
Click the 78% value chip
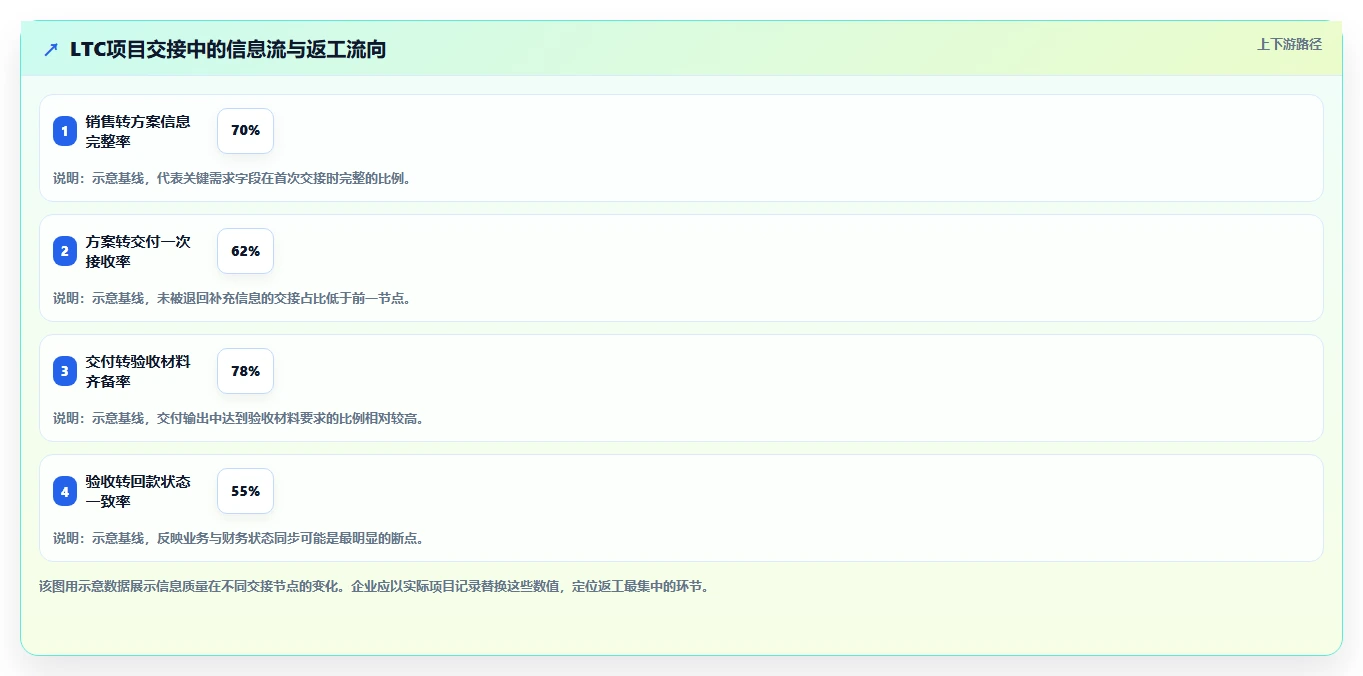pyautogui.click(x=245, y=371)
